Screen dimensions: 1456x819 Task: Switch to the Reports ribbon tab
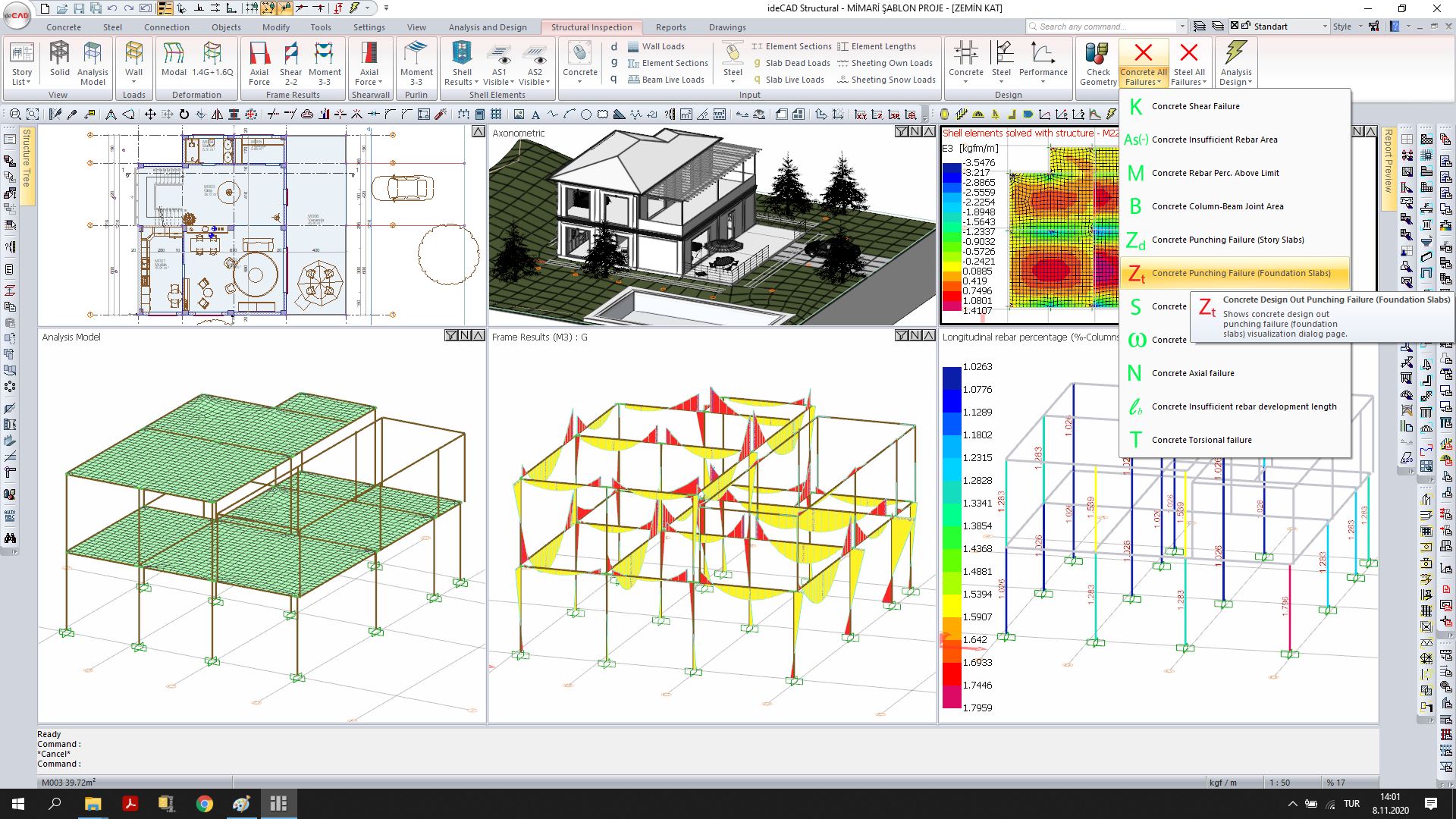pyautogui.click(x=670, y=27)
